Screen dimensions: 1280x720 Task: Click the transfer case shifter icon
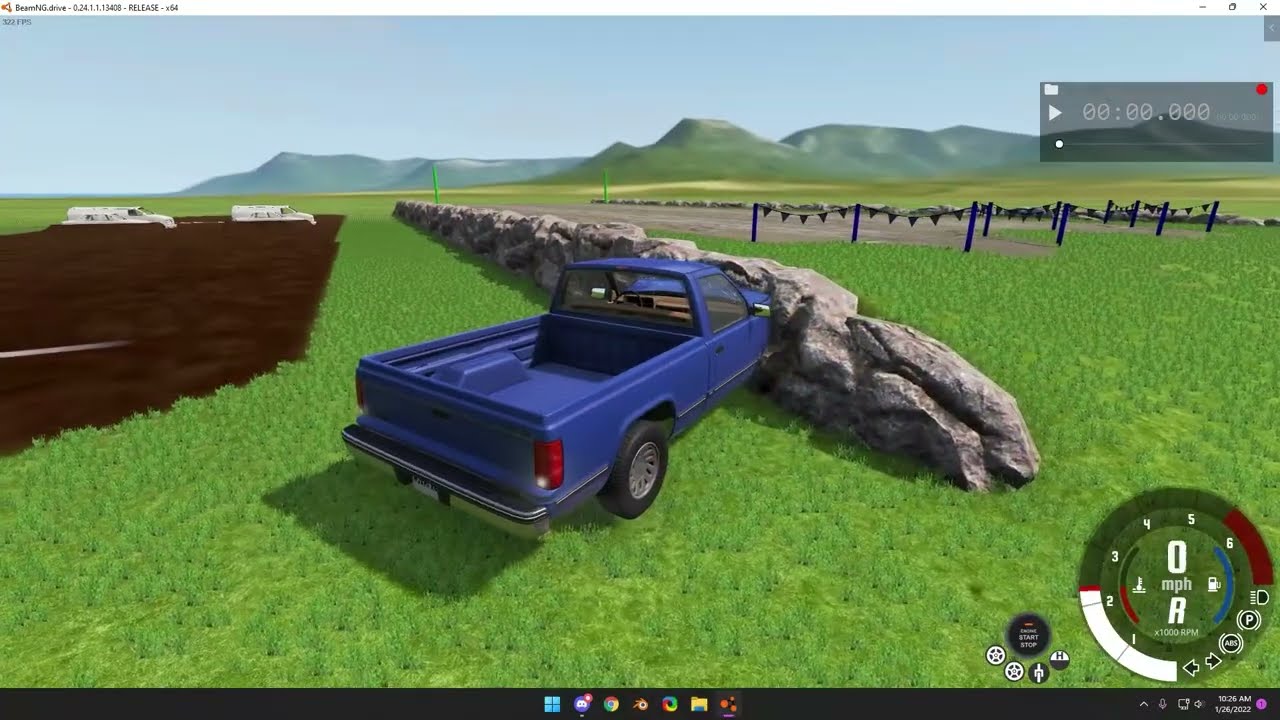coord(1039,672)
